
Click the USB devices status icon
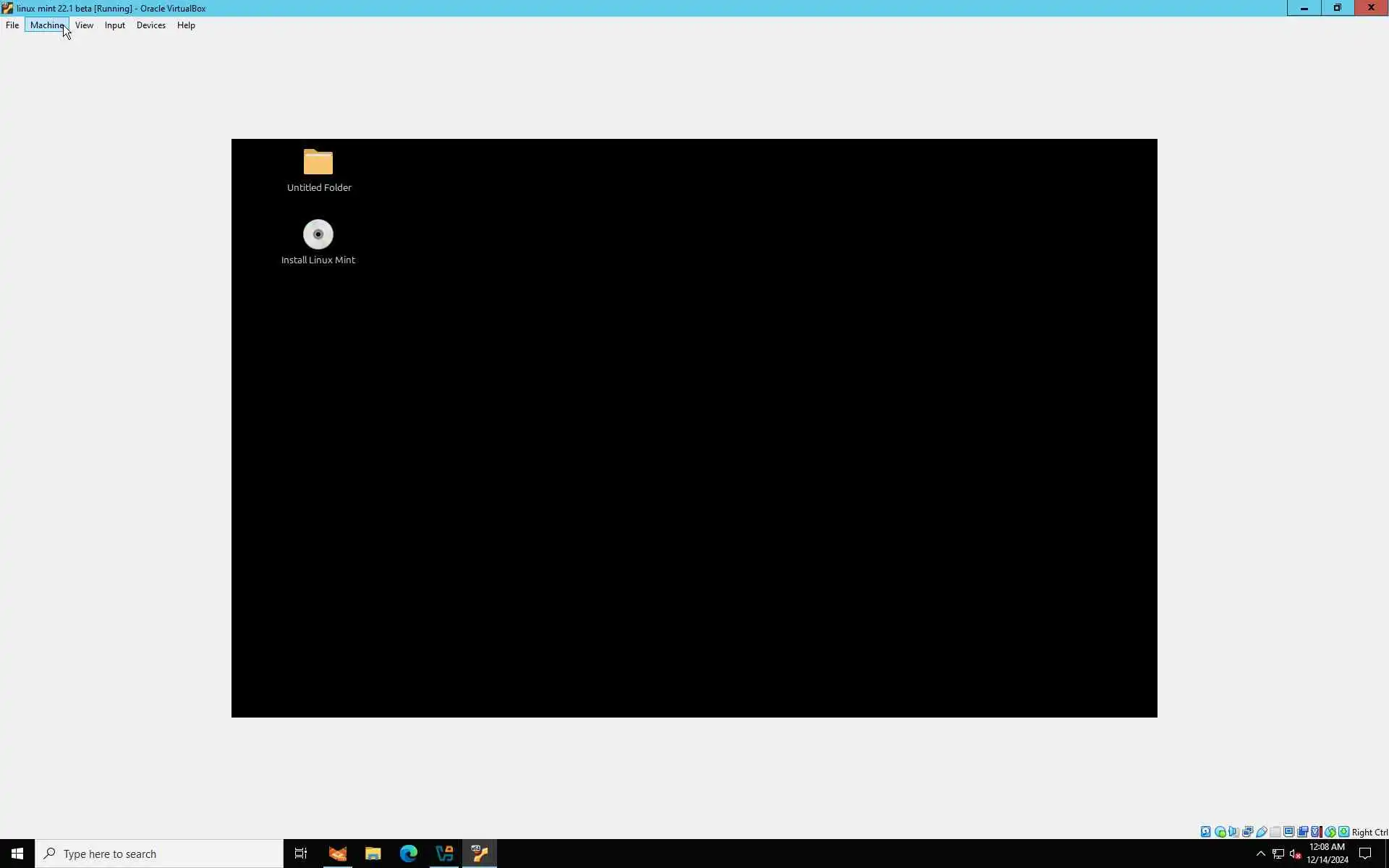click(x=1262, y=832)
